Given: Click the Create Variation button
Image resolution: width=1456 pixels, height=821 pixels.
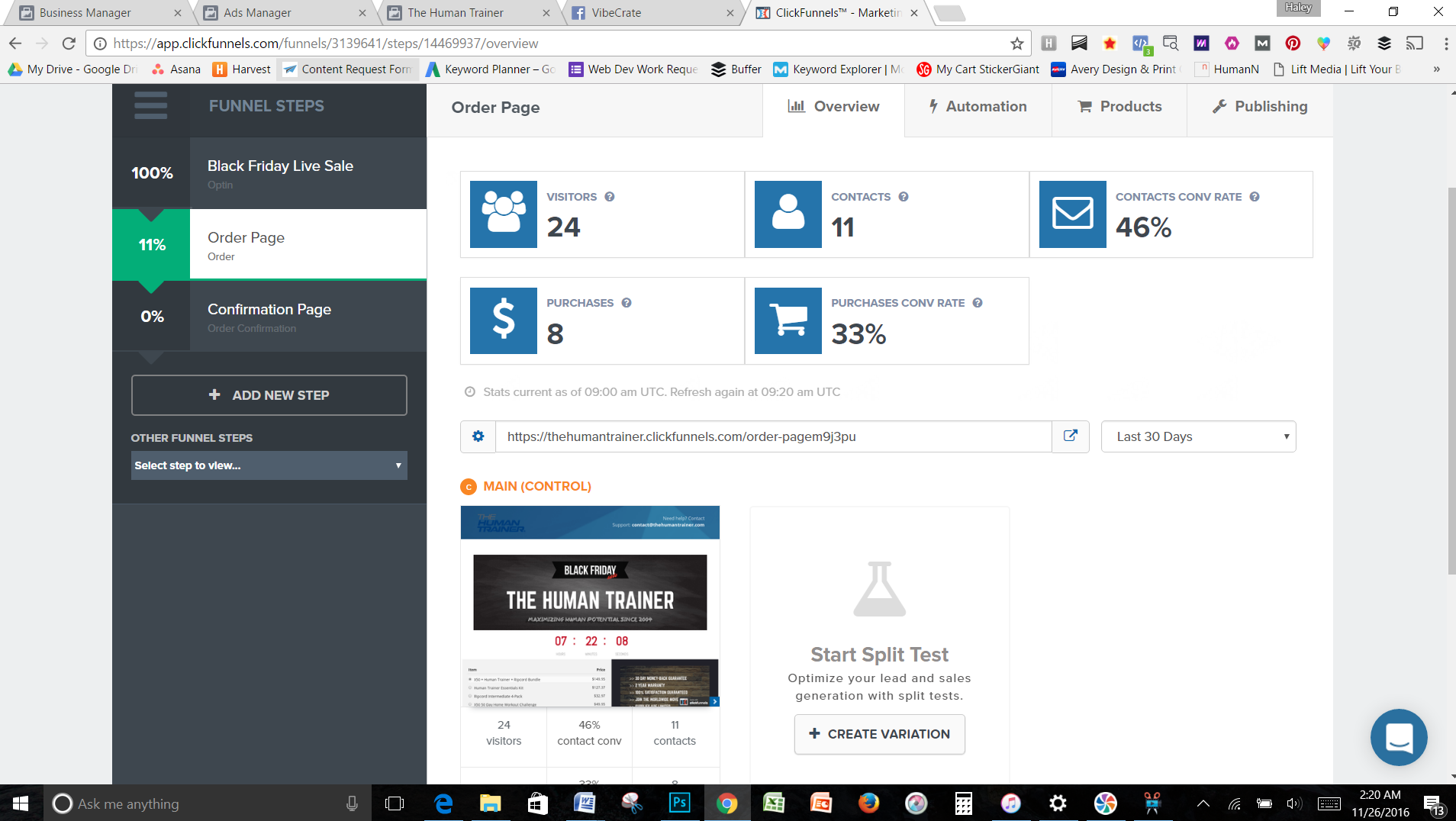Looking at the screenshot, I should (x=879, y=734).
